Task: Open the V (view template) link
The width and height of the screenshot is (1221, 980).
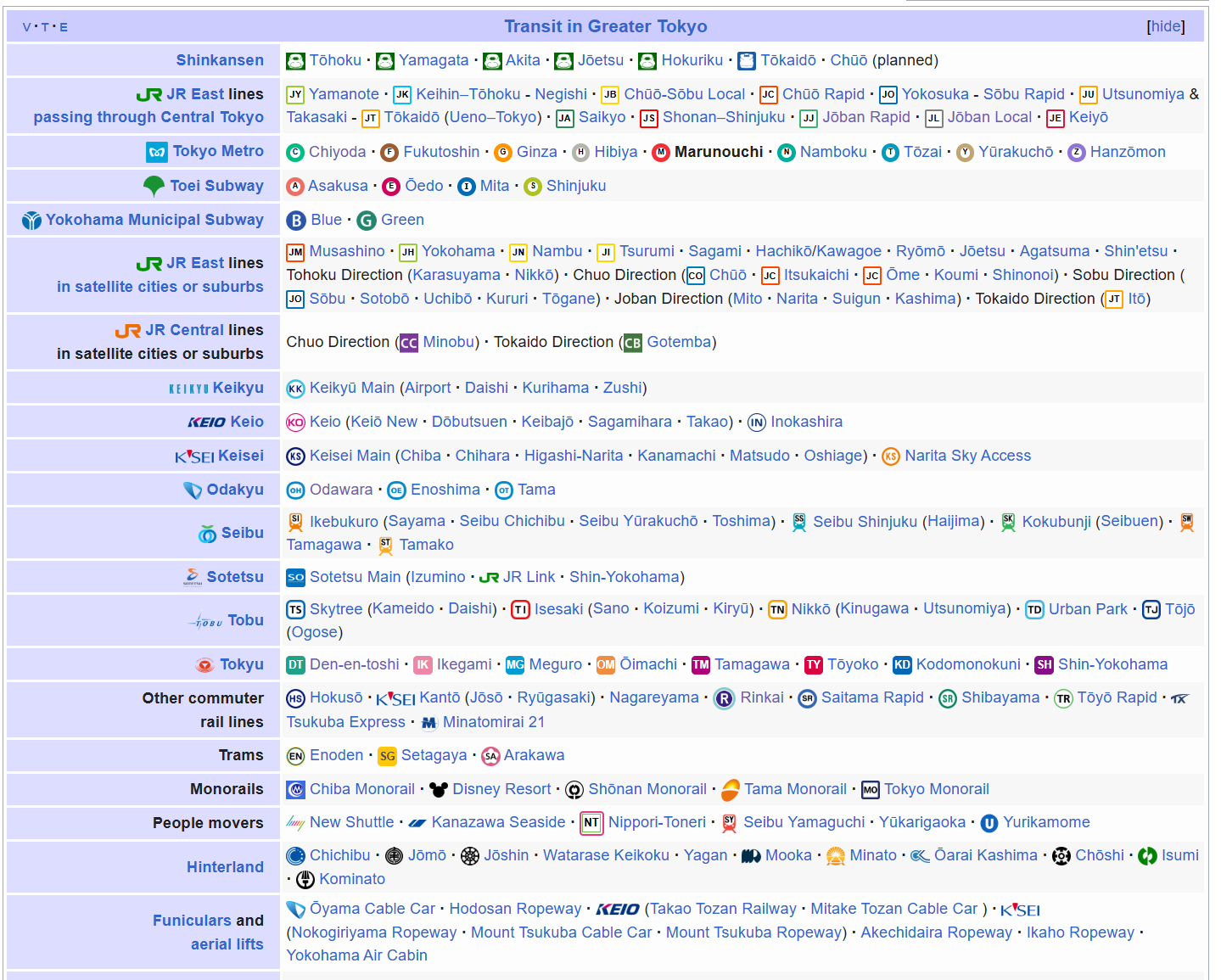Action: tap(26, 27)
